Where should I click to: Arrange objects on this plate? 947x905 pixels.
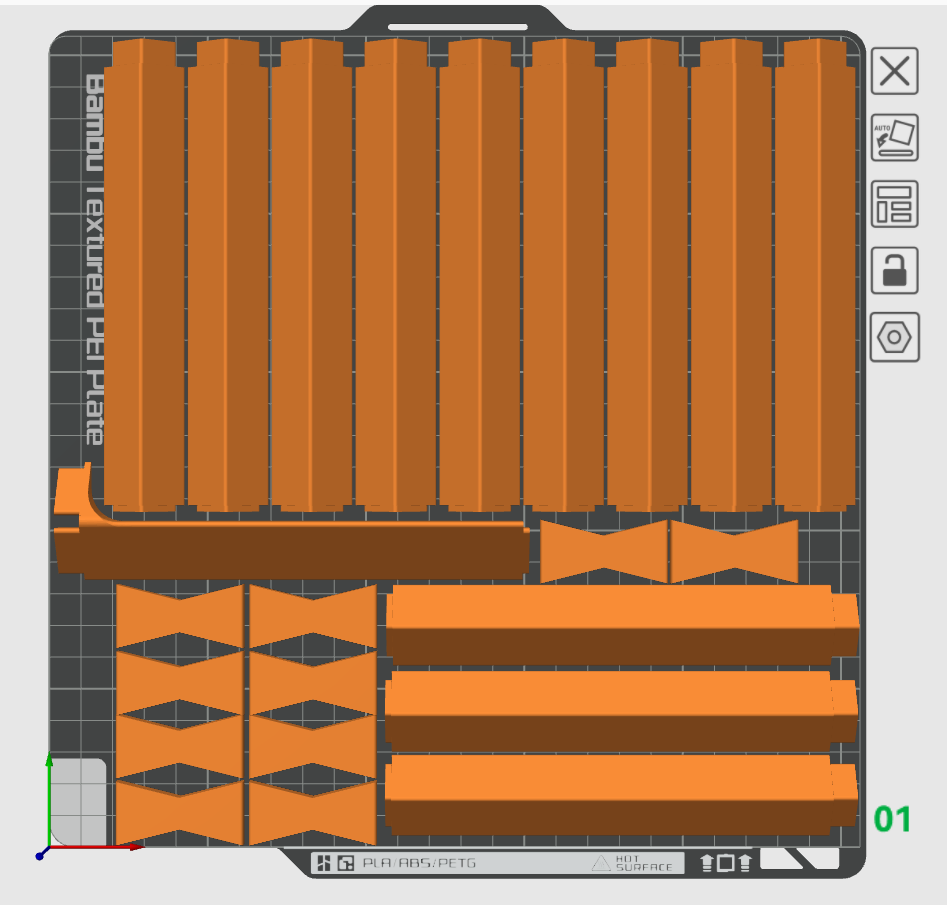tap(894, 204)
